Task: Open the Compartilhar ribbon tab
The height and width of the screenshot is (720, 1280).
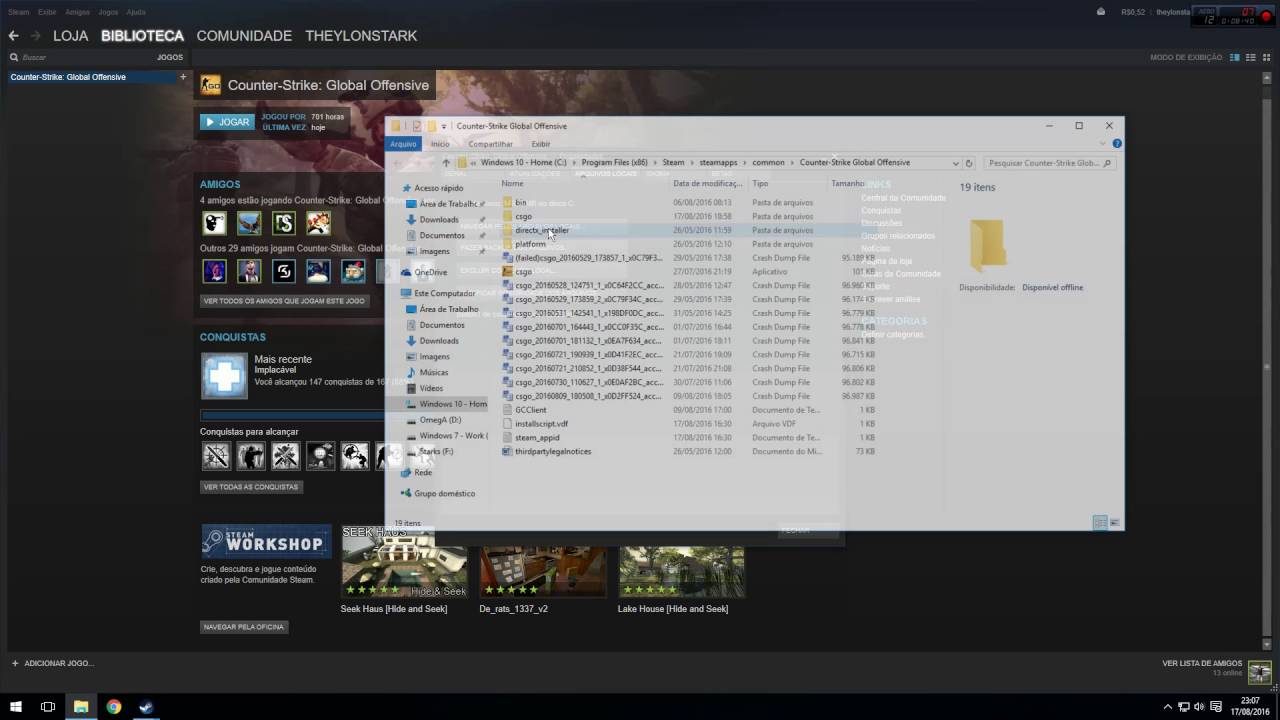Action: pyautogui.click(x=490, y=144)
